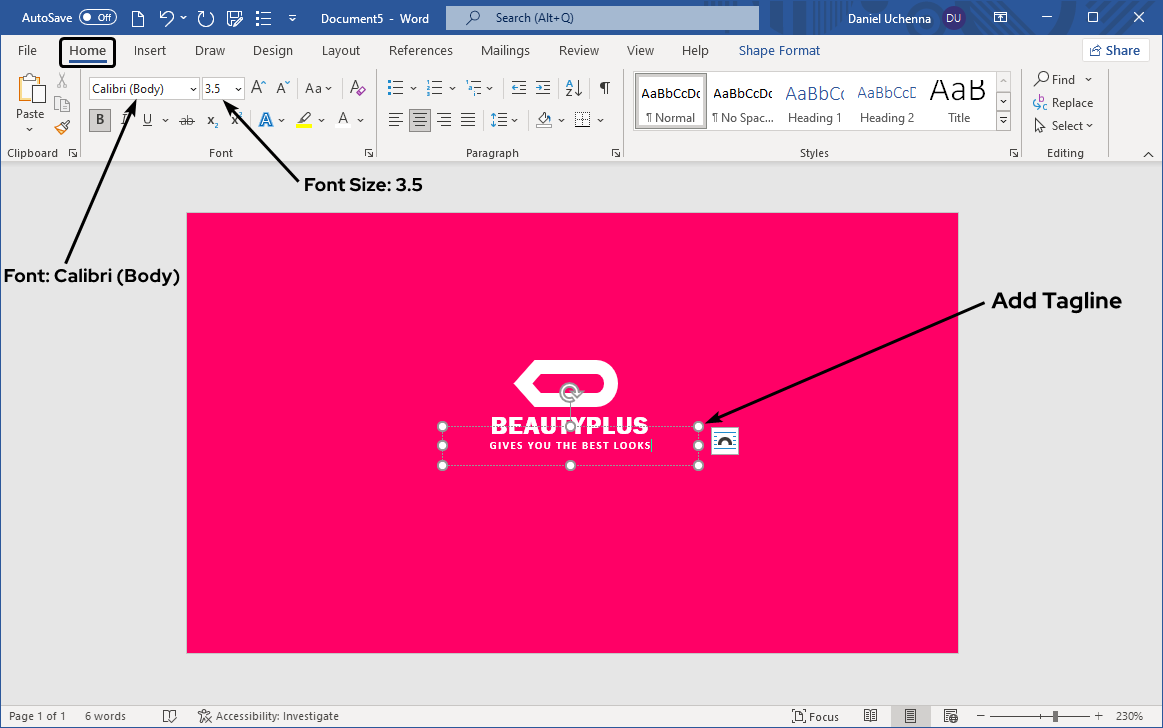Switch to the Insert tab

[x=150, y=50]
